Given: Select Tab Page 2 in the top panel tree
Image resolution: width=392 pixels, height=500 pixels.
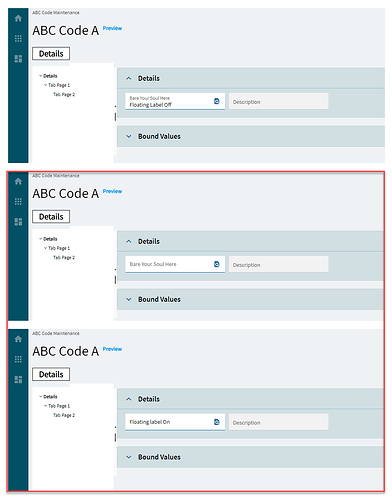Looking at the screenshot, I should coord(64,95).
